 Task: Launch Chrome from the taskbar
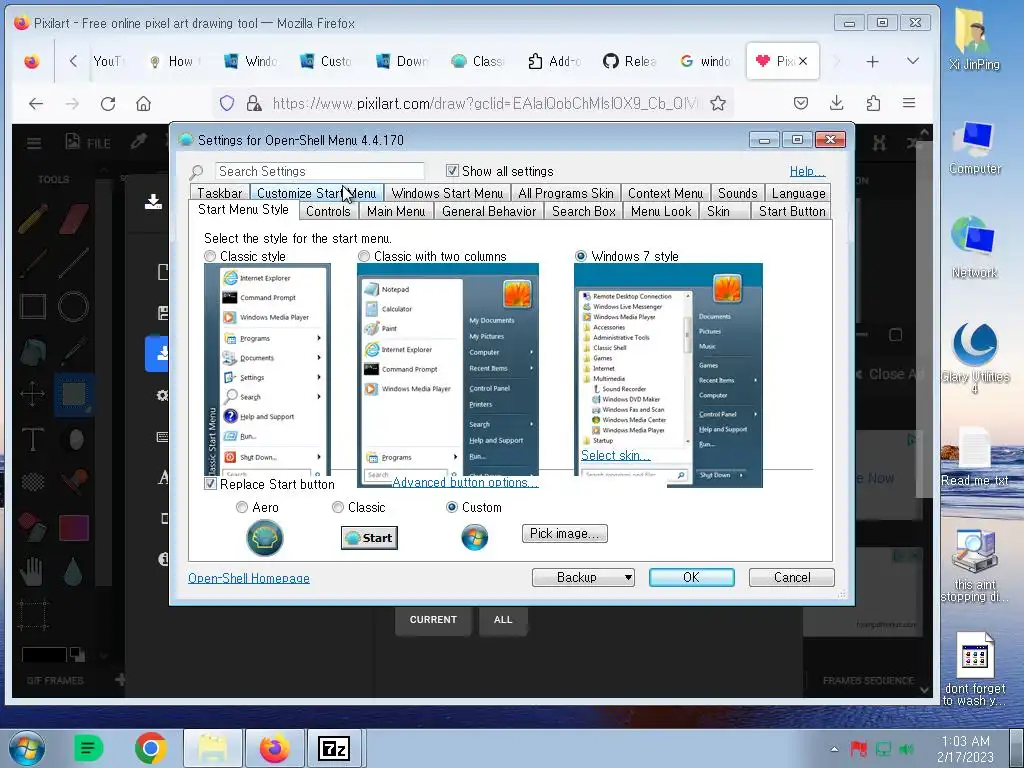click(x=151, y=748)
